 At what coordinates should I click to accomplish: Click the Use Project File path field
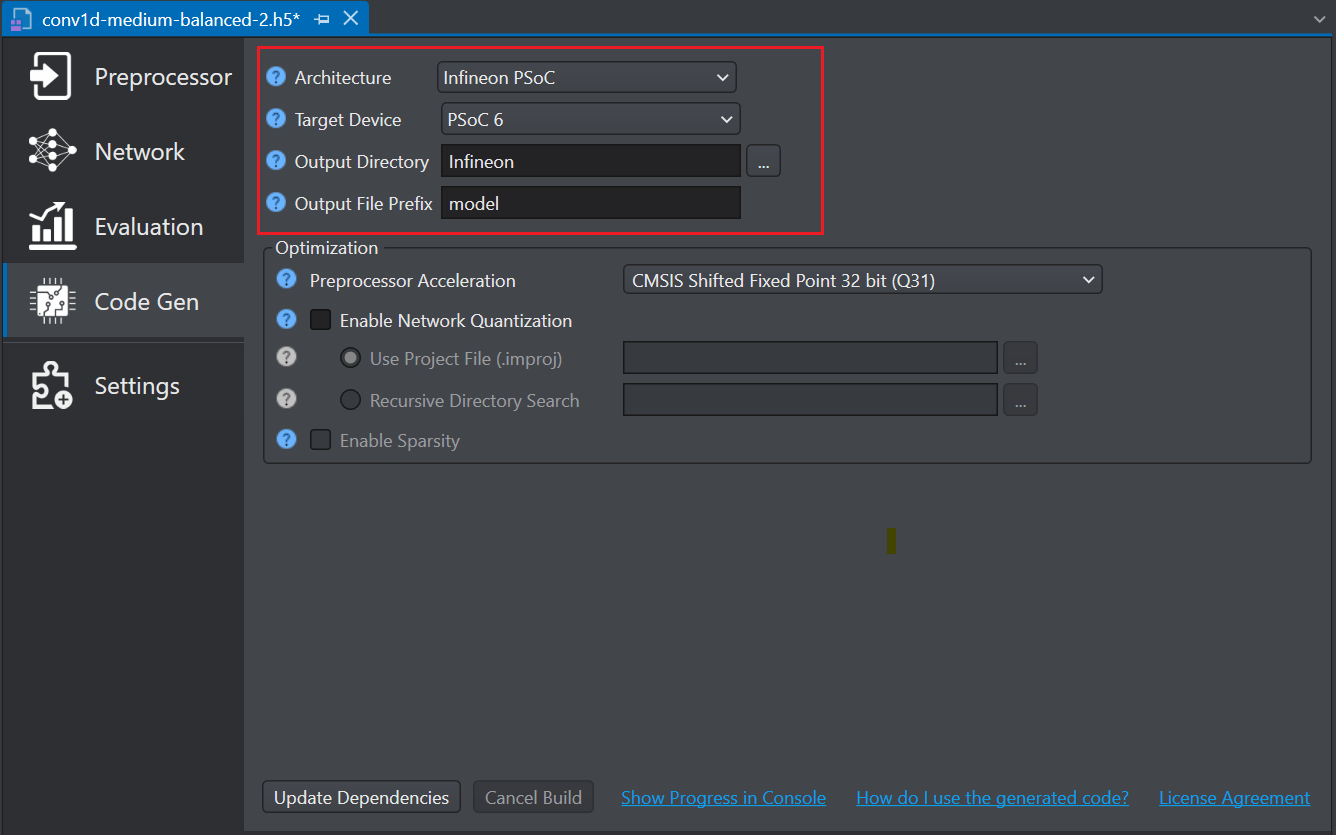[x=810, y=358]
